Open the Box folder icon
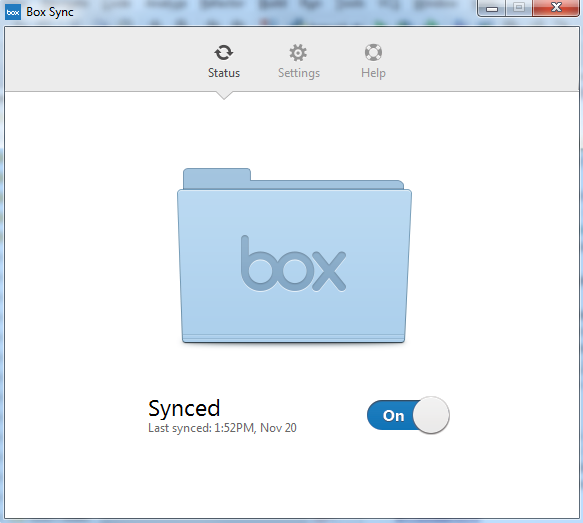583x523 pixels. (x=294, y=255)
